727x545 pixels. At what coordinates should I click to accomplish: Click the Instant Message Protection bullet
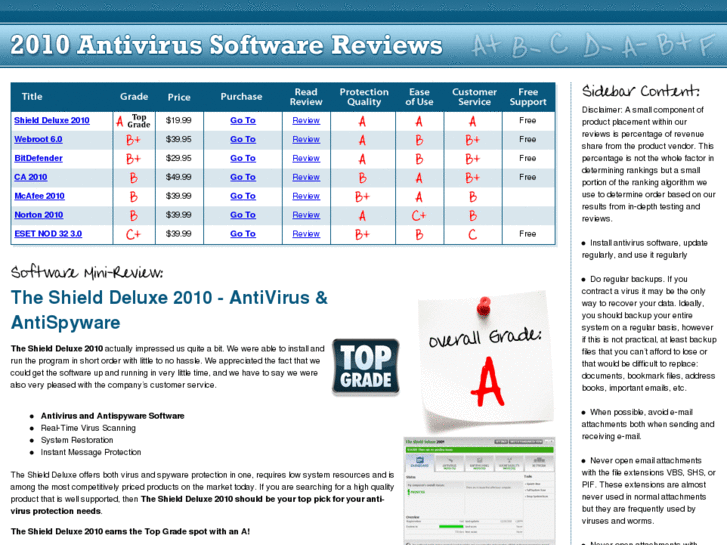point(91,452)
